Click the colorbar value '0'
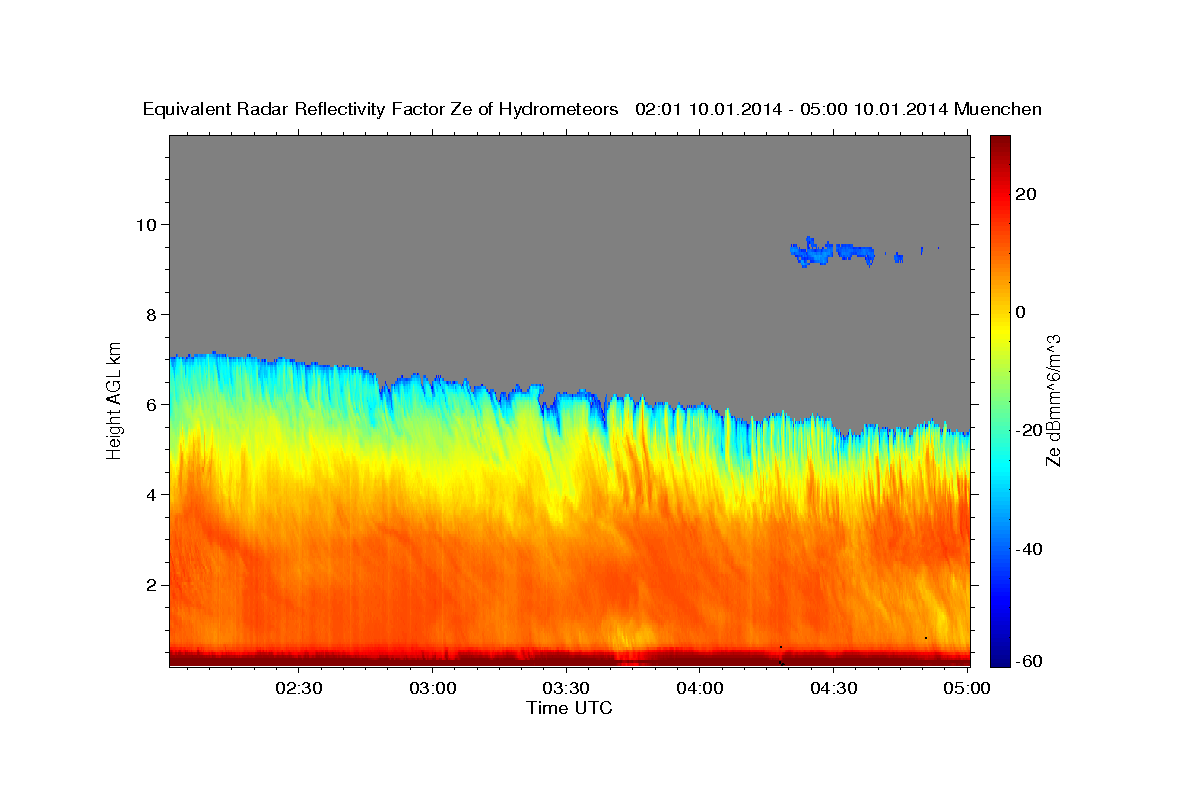Screen dimensions: 1200x800 click(x=1020, y=312)
